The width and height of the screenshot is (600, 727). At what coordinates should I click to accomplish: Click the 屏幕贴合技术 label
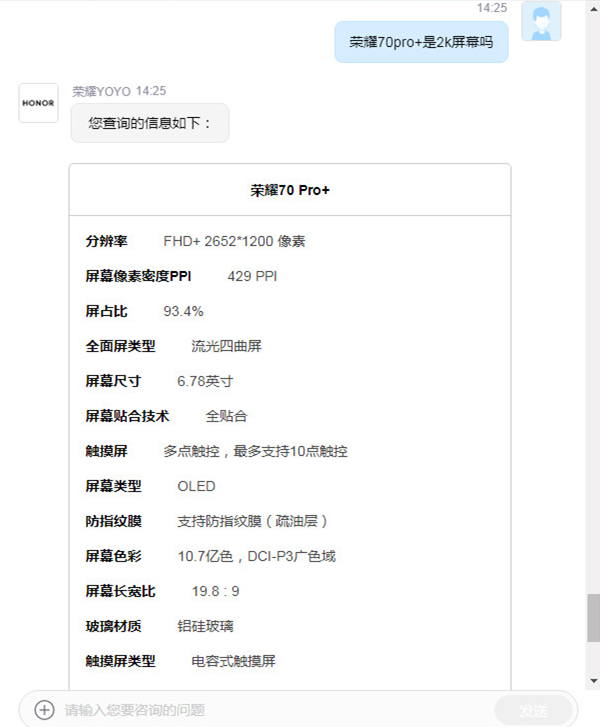[128, 416]
